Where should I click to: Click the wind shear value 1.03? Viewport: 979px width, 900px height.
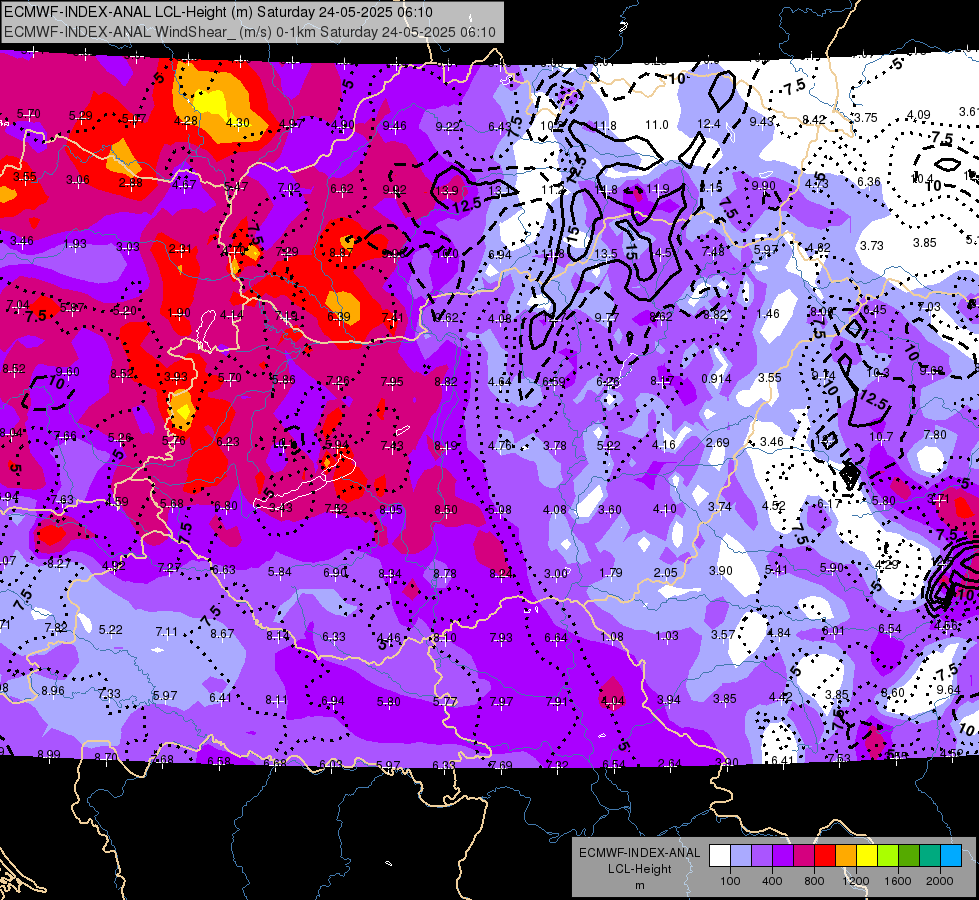click(667, 636)
